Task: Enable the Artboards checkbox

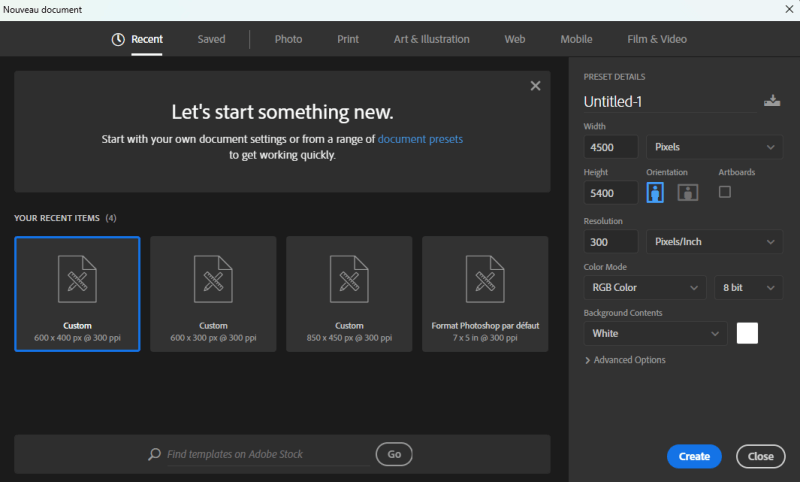Action: (x=725, y=191)
